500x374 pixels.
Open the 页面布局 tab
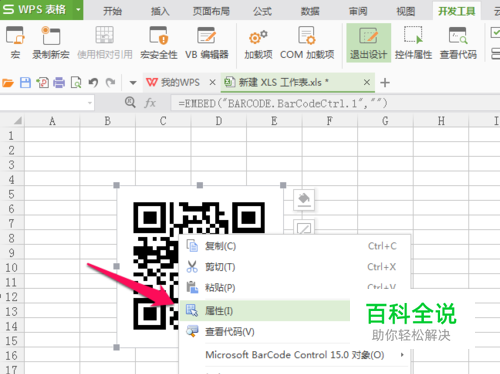point(211,11)
